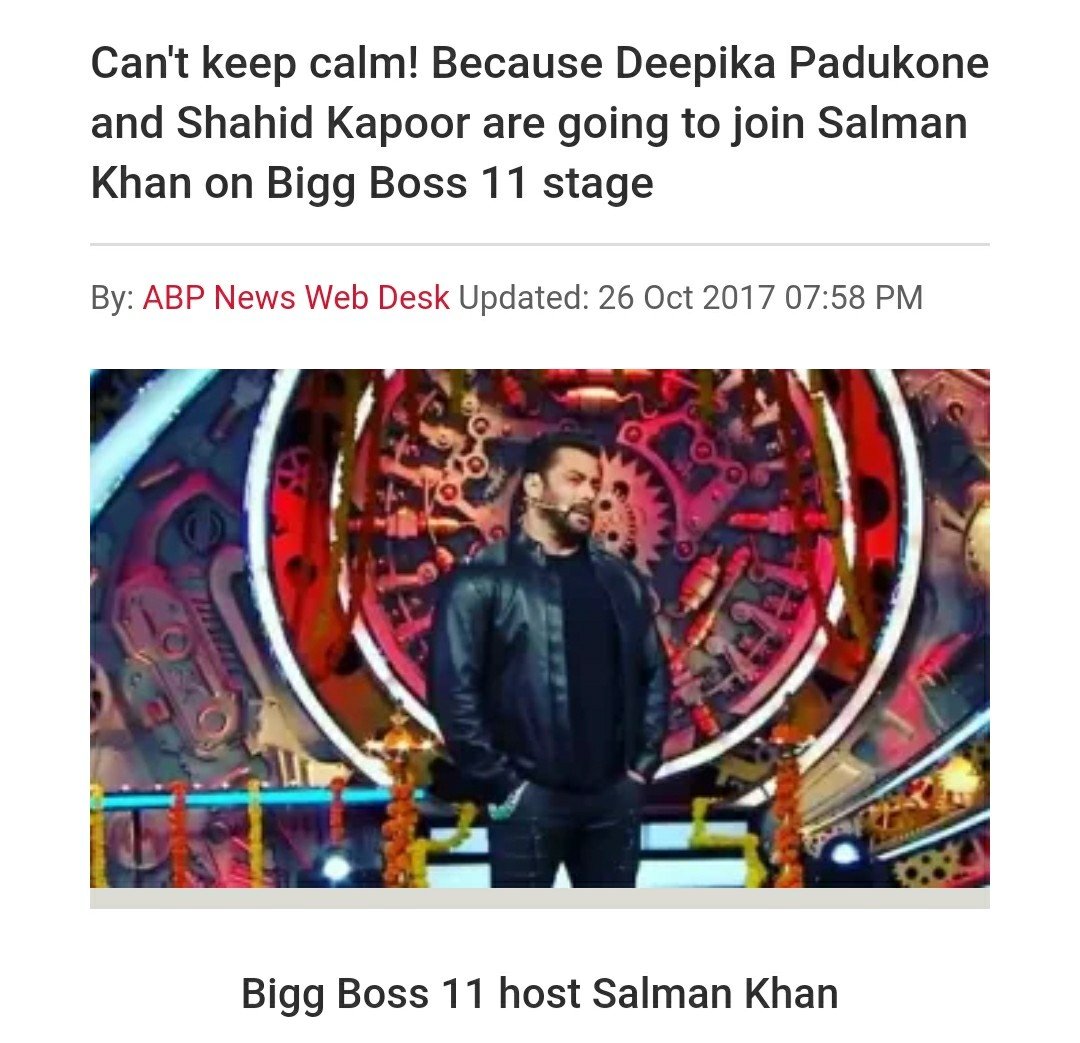
Task: Click "Deepika Padukone" in the headline
Action: pyautogui.click(x=802, y=63)
